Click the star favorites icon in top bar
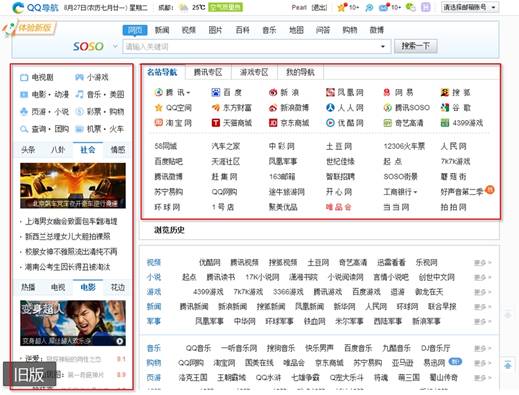519x395 pixels. (x=342, y=7)
